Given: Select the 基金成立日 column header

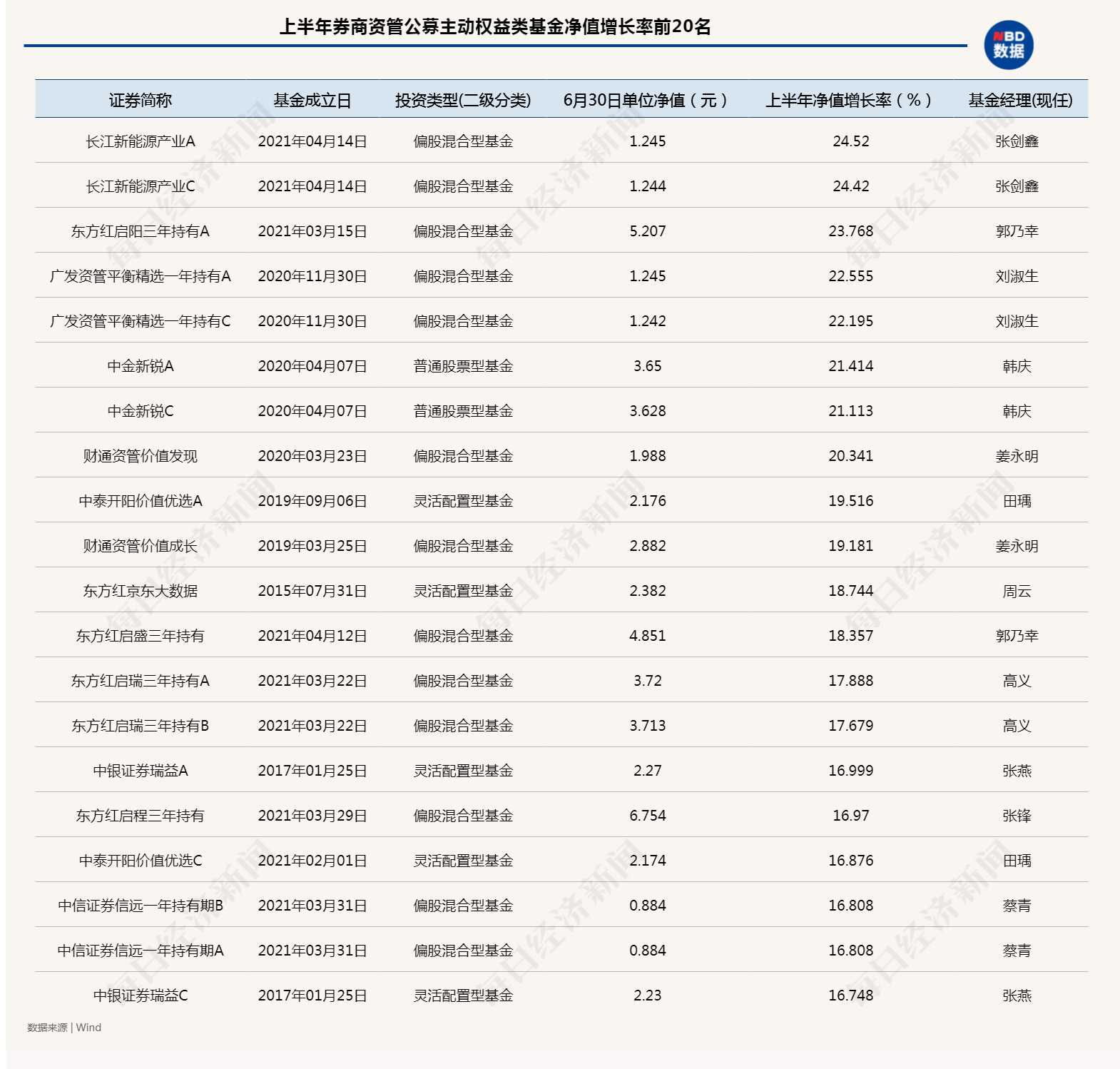Looking at the screenshot, I should pyautogui.click(x=312, y=101).
